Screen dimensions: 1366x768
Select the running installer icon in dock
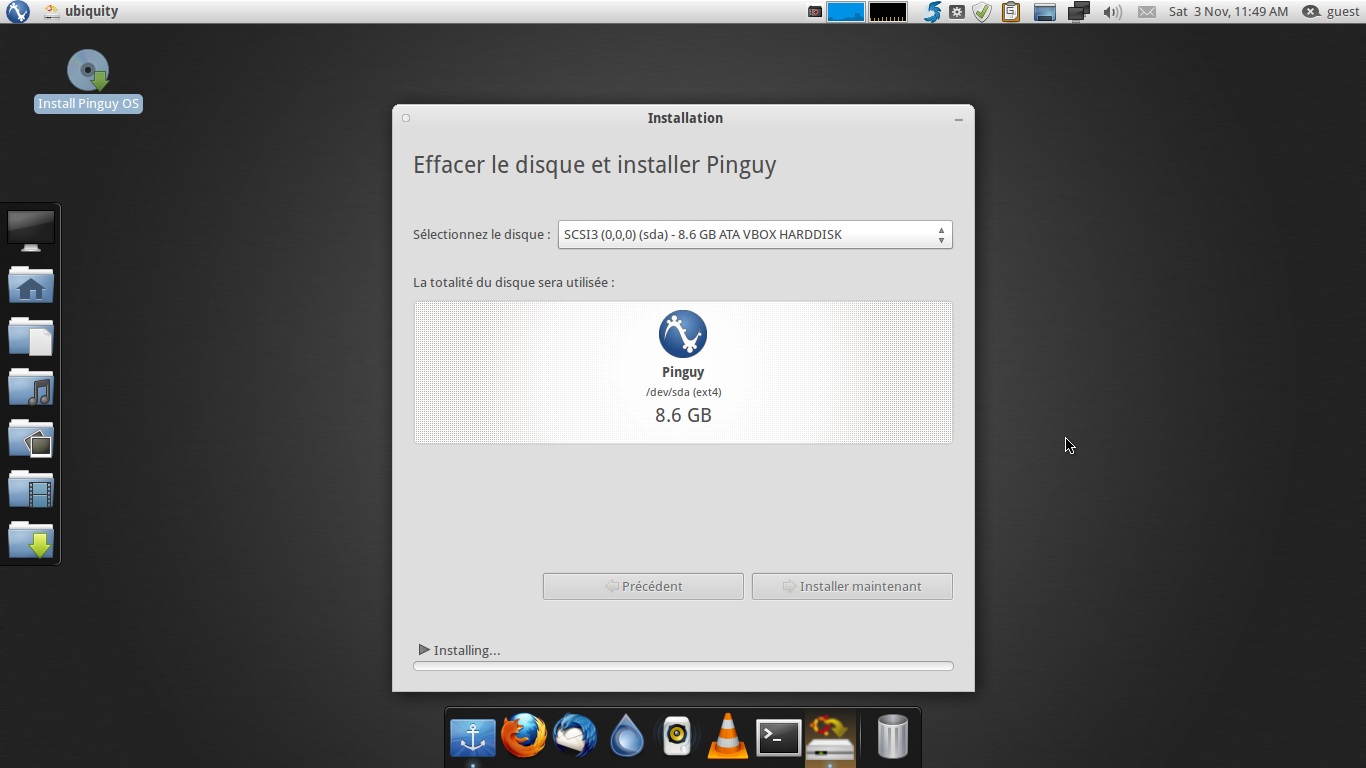click(830, 739)
